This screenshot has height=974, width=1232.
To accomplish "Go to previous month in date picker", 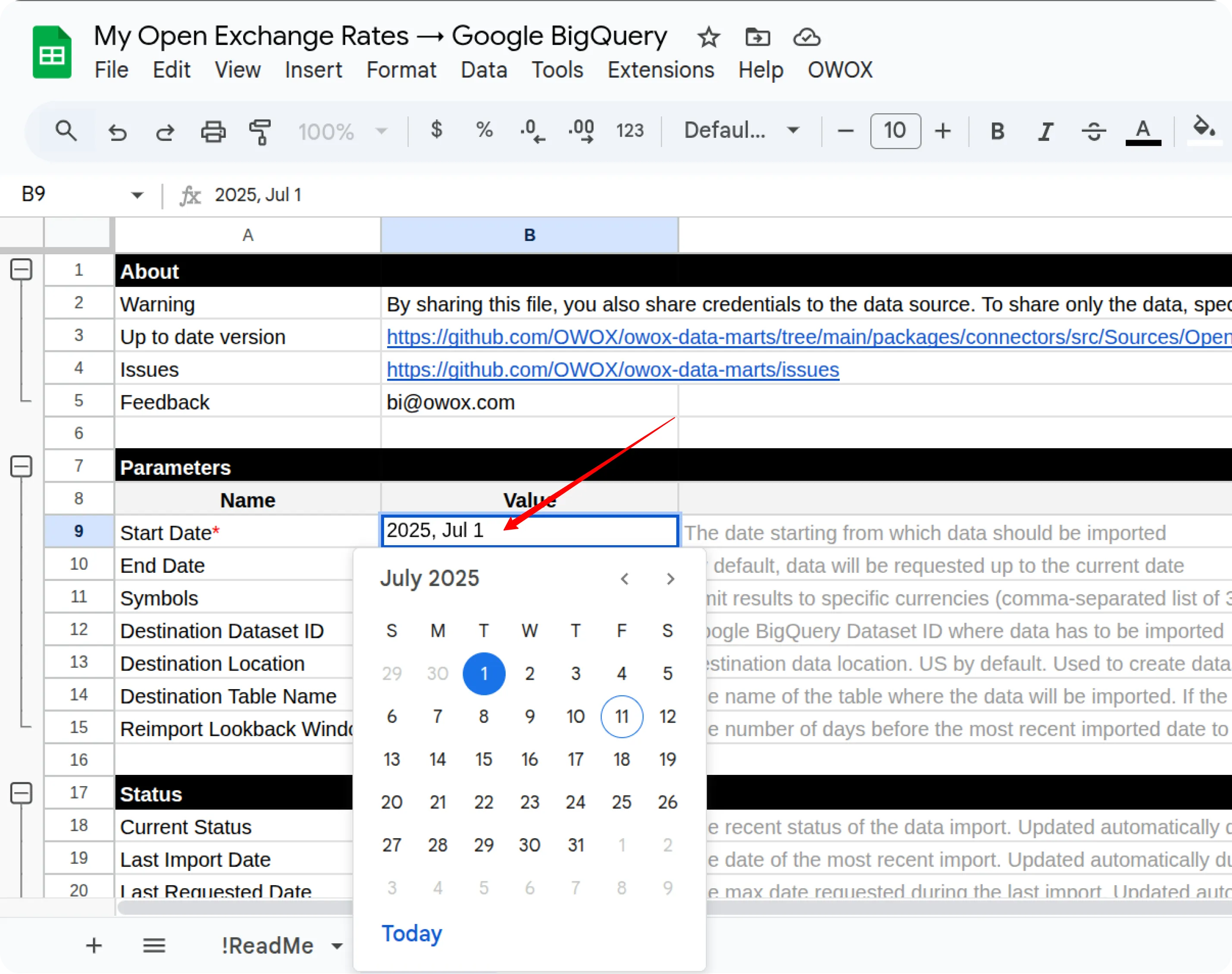I will click(x=625, y=579).
